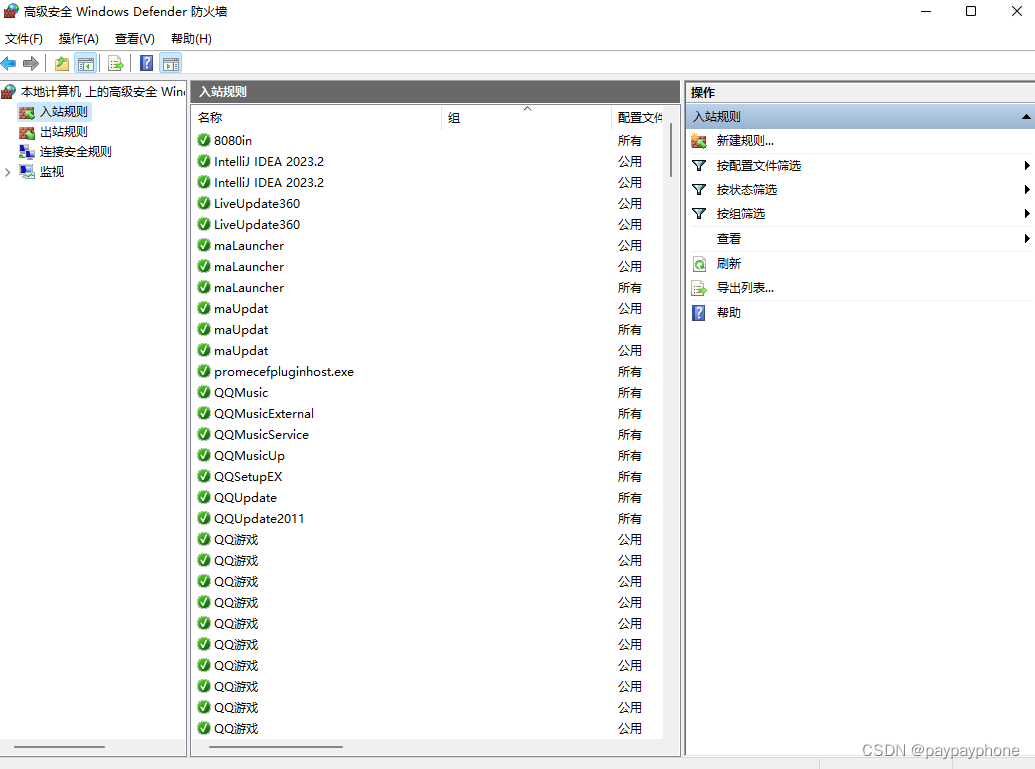Click the 监视 tree node icon
This screenshot has height=769, width=1035.
click(26, 172)
